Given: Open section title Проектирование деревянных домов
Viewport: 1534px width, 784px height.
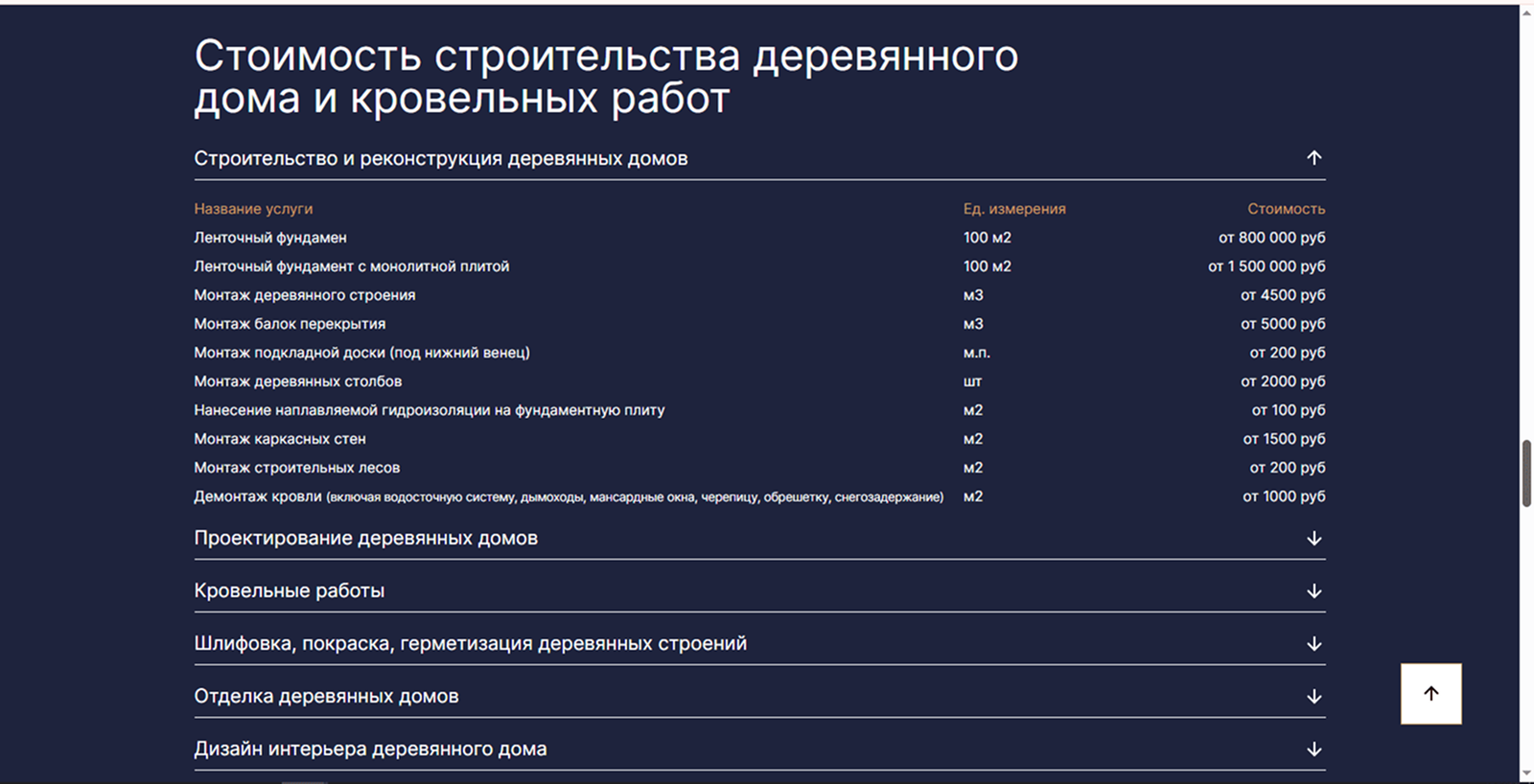Looking at the screenshot, I should point(365,538).
